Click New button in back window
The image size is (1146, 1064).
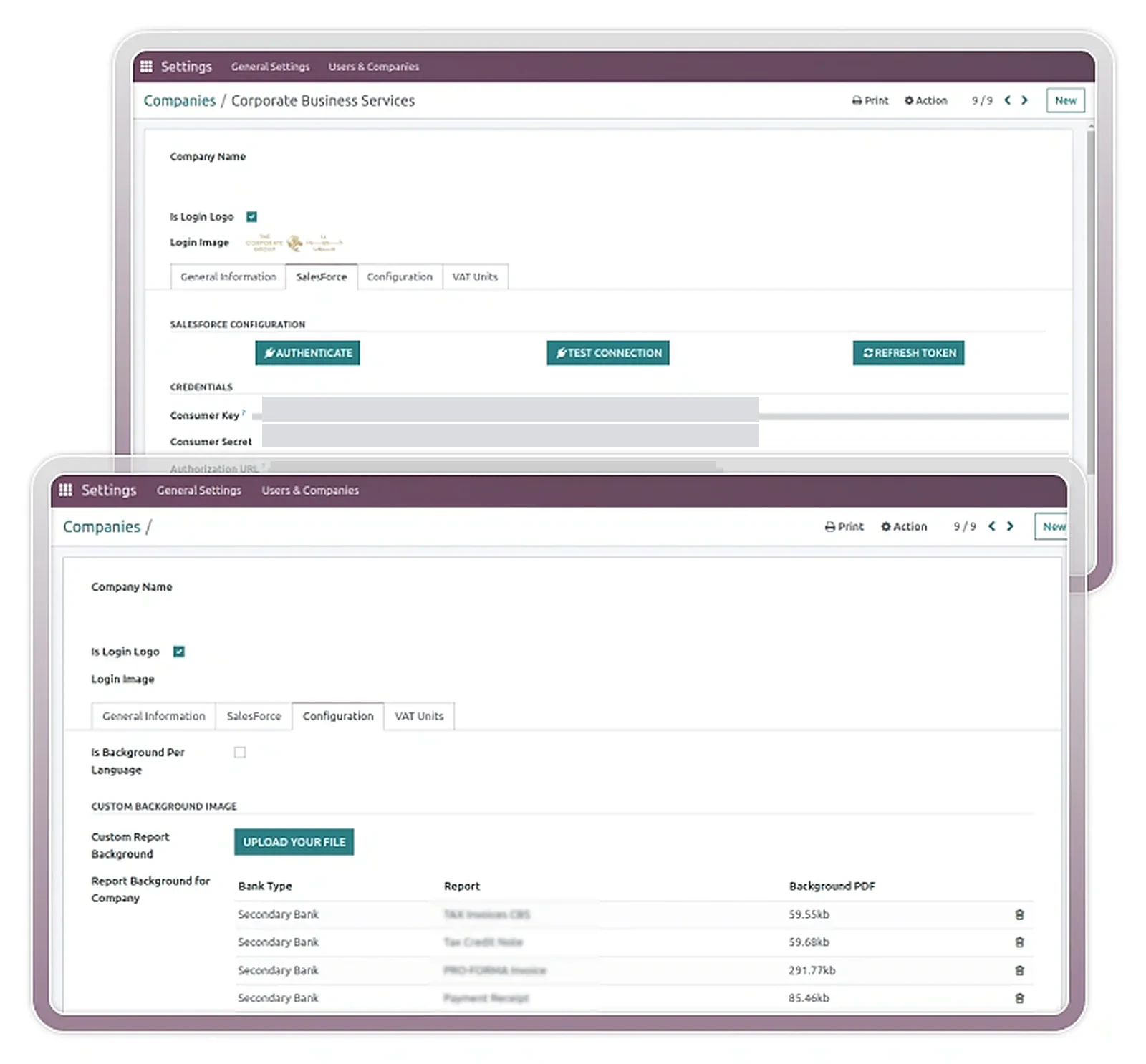(x=1065, y=100)
